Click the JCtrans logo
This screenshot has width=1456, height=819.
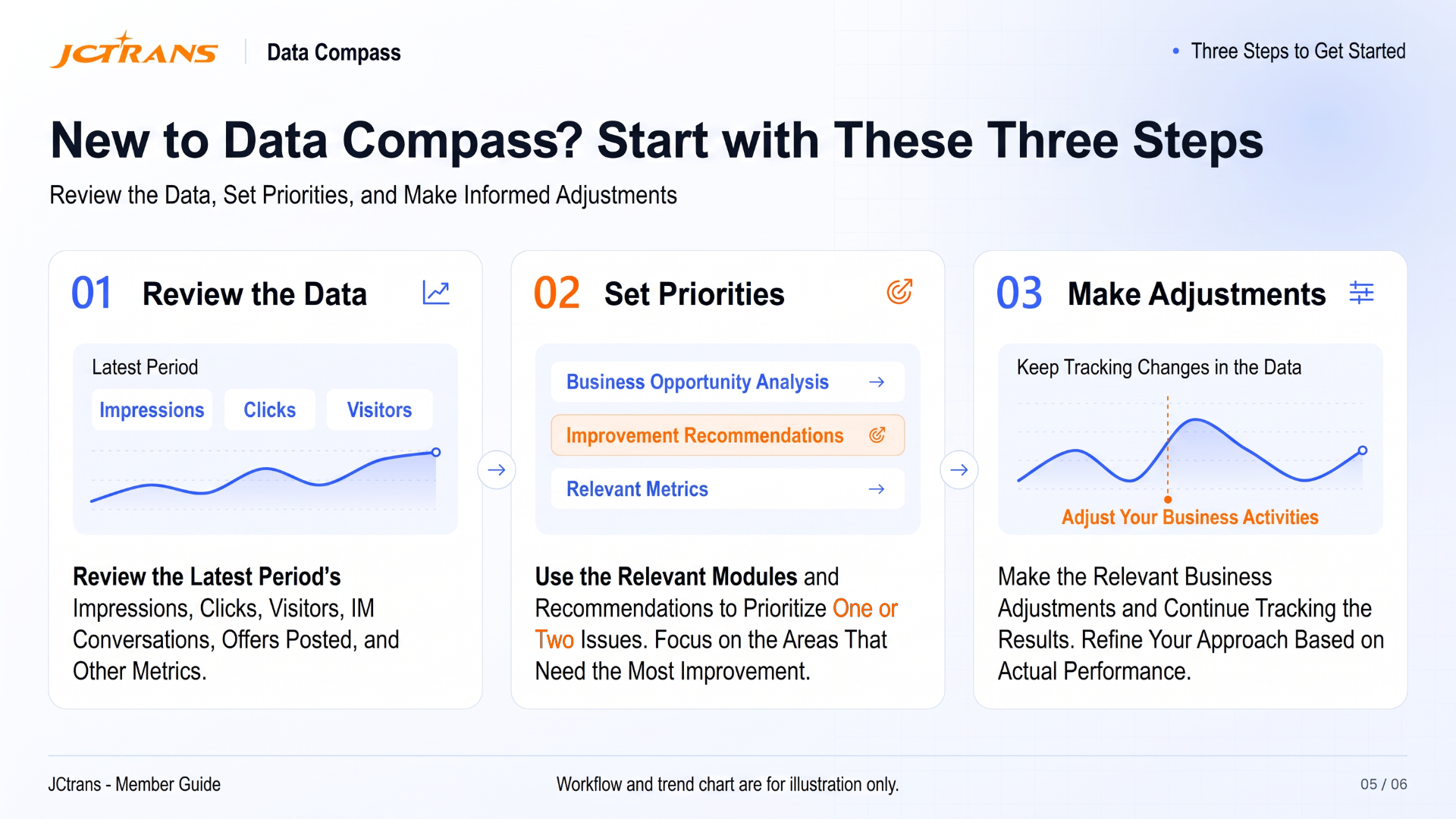(x=134, y=50)
